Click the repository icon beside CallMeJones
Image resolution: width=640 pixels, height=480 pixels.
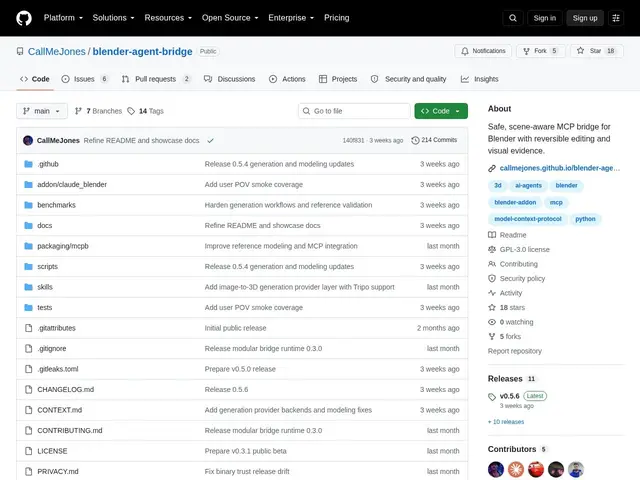tap(20, 51)
